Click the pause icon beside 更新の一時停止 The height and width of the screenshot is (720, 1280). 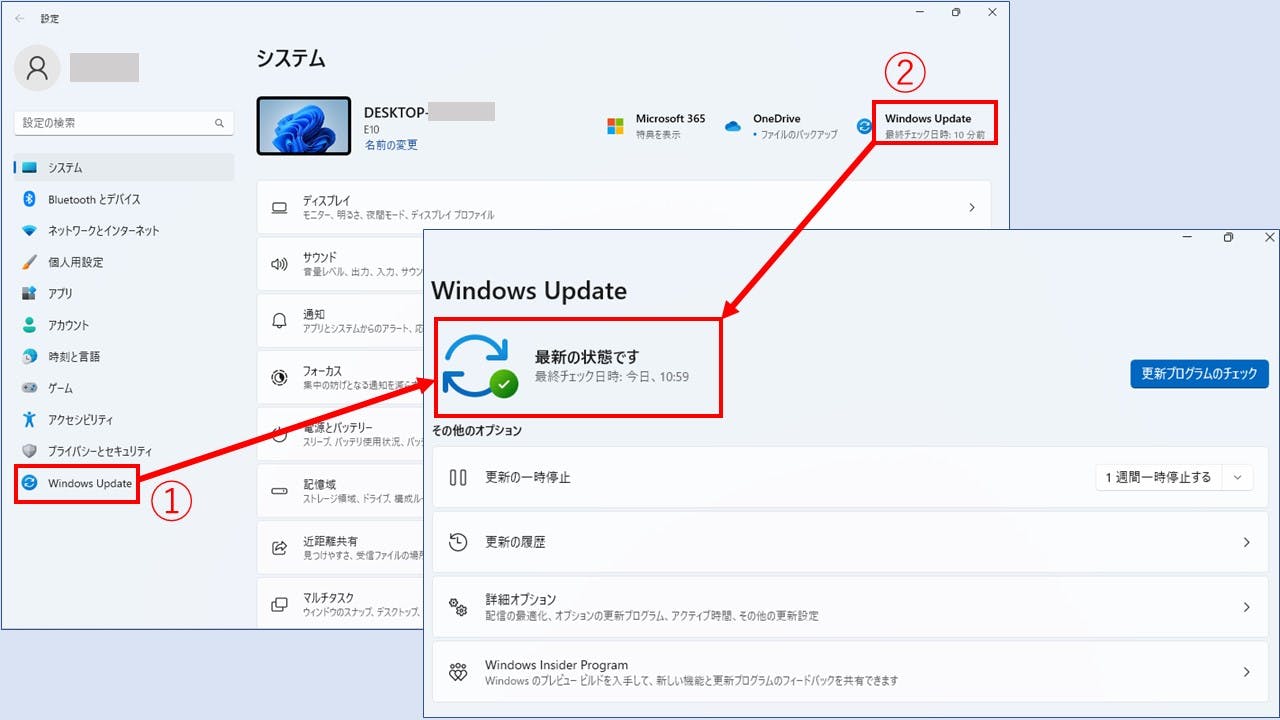tap(458, 478)
